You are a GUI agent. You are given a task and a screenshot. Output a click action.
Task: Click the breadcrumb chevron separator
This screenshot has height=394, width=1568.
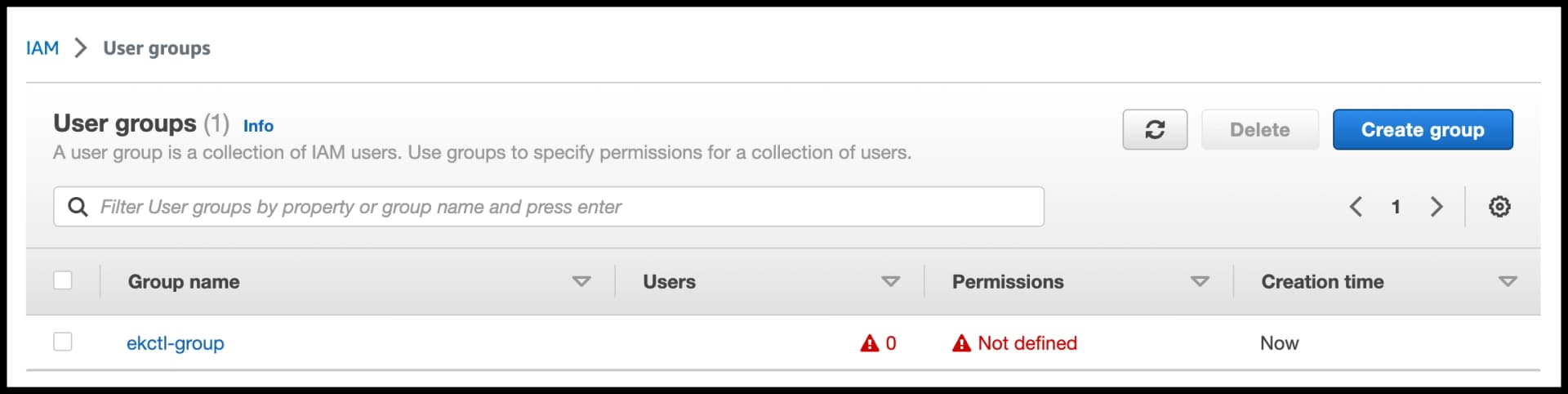point(80,48)
